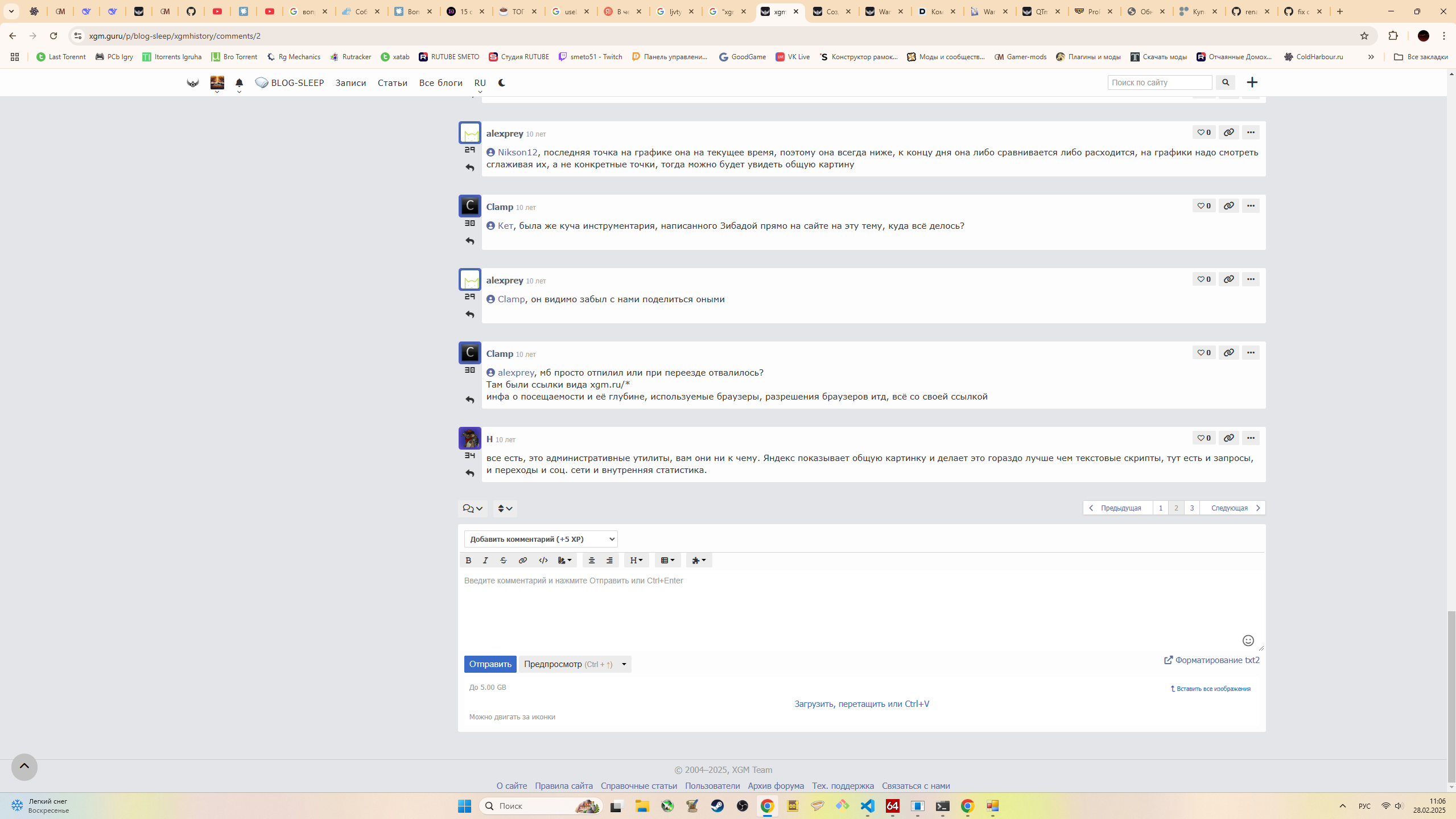Focus the 'Поиск по сайту' search field
1456x819 pixels.
tap(1159, 83)
